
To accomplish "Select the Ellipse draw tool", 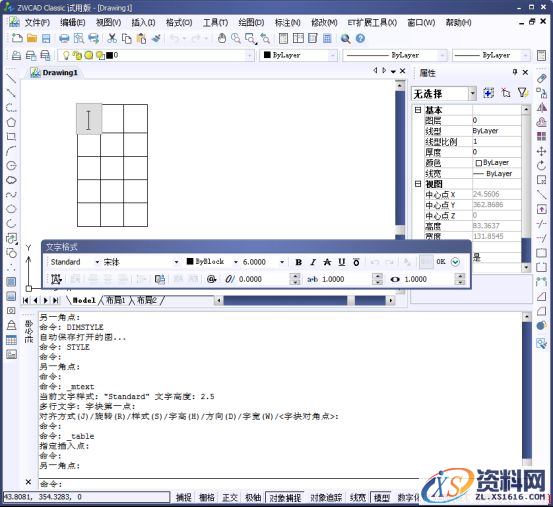I will pyautogui.click(x=11, y=209).
